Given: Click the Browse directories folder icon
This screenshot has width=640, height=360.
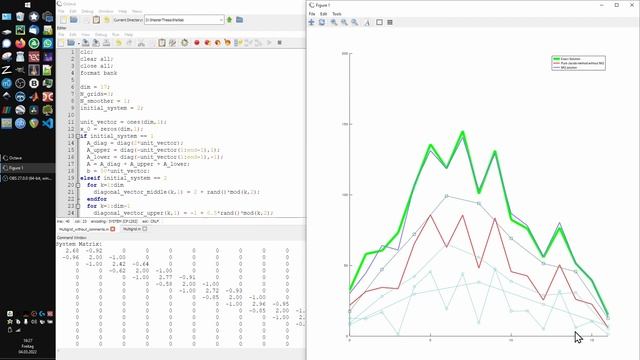Looking at the screenshot, I should pos(240,20).
